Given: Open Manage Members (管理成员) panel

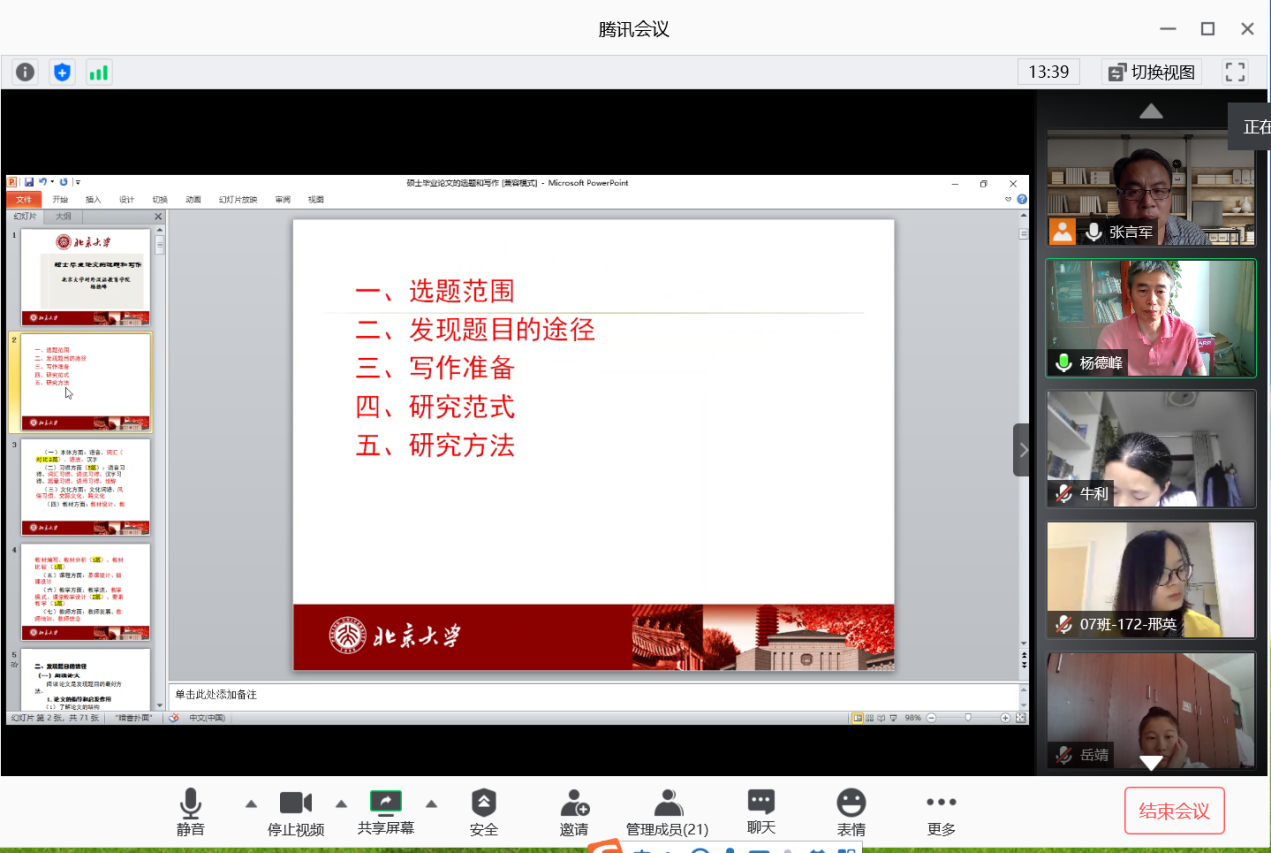Looking at the screenshot, I should 667,811.
